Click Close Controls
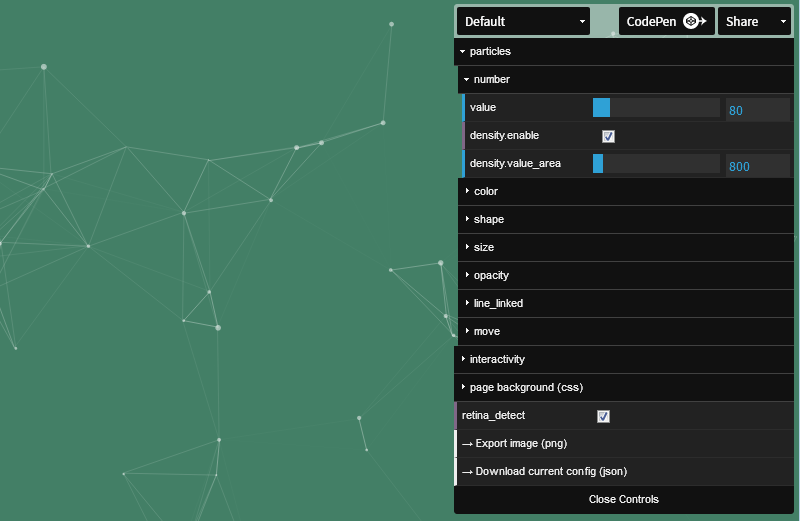The height and width of the screenshot is (521, 800). click(x=623, y=500)
